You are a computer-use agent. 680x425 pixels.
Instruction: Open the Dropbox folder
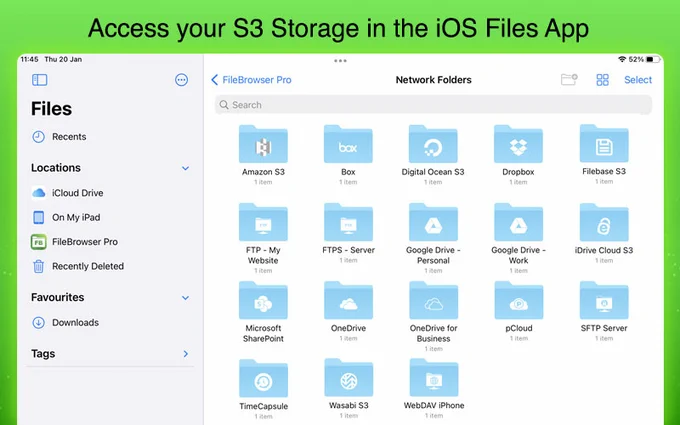point(518,144)
